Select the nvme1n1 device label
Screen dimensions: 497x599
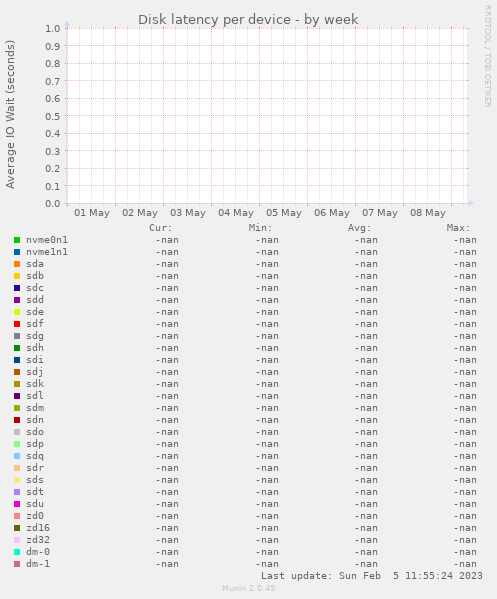[47, 252]
